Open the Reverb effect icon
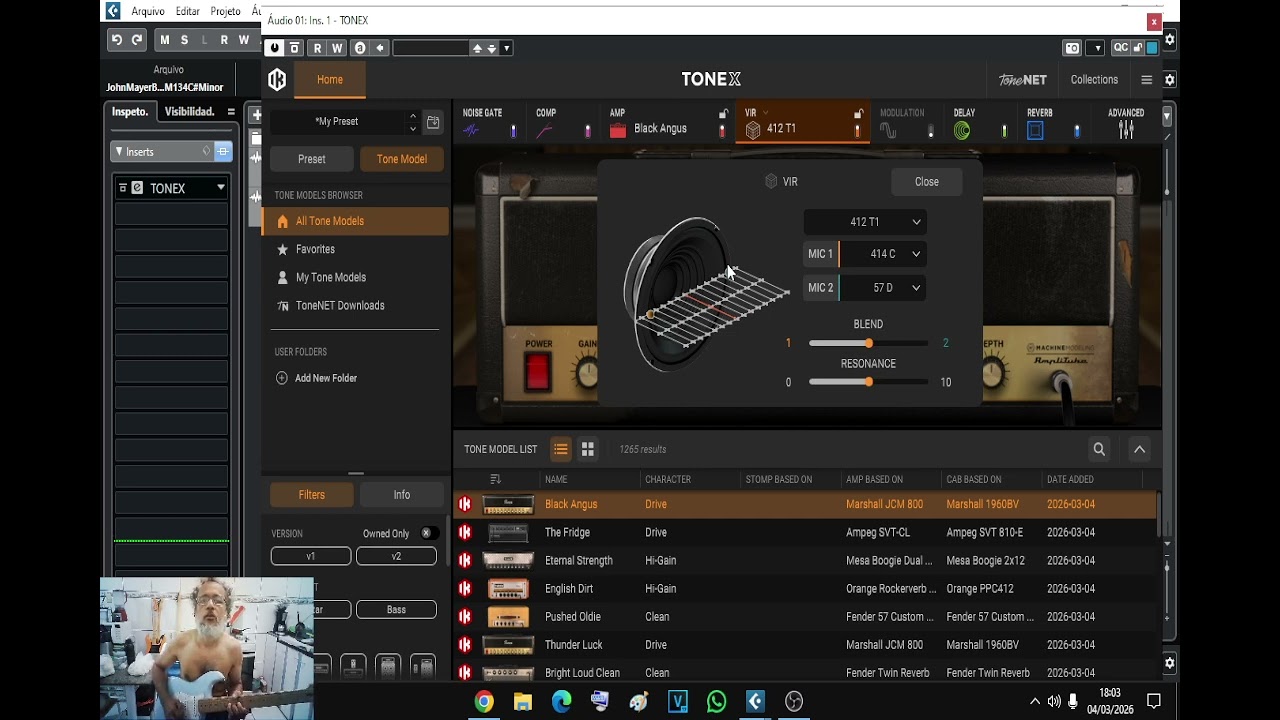1280x720 pixels. [1035, 131]
